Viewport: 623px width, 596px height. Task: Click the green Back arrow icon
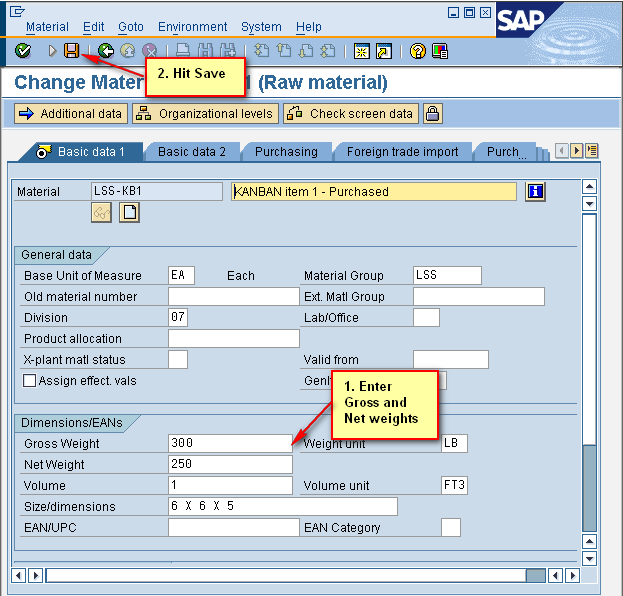pyautogui.click(x=106, y=51)
